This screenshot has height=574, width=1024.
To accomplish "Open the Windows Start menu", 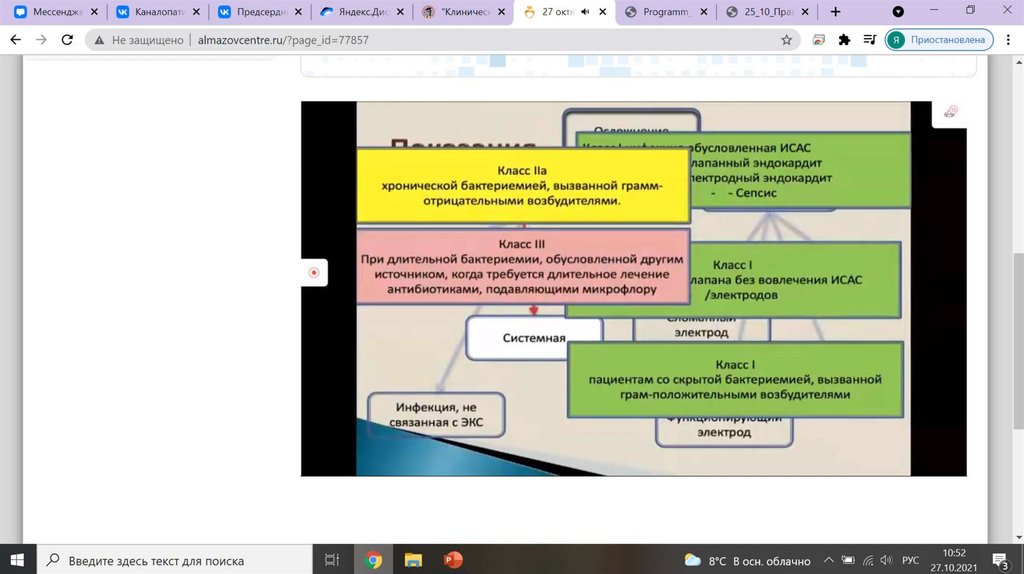I will click(18, 560).
